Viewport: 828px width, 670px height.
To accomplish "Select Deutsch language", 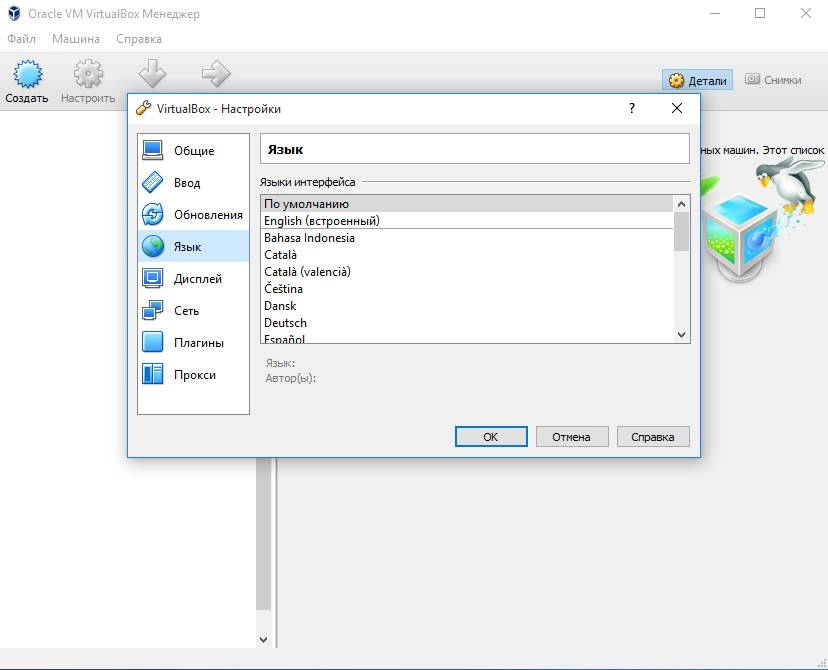I will (x=467, y=323).
